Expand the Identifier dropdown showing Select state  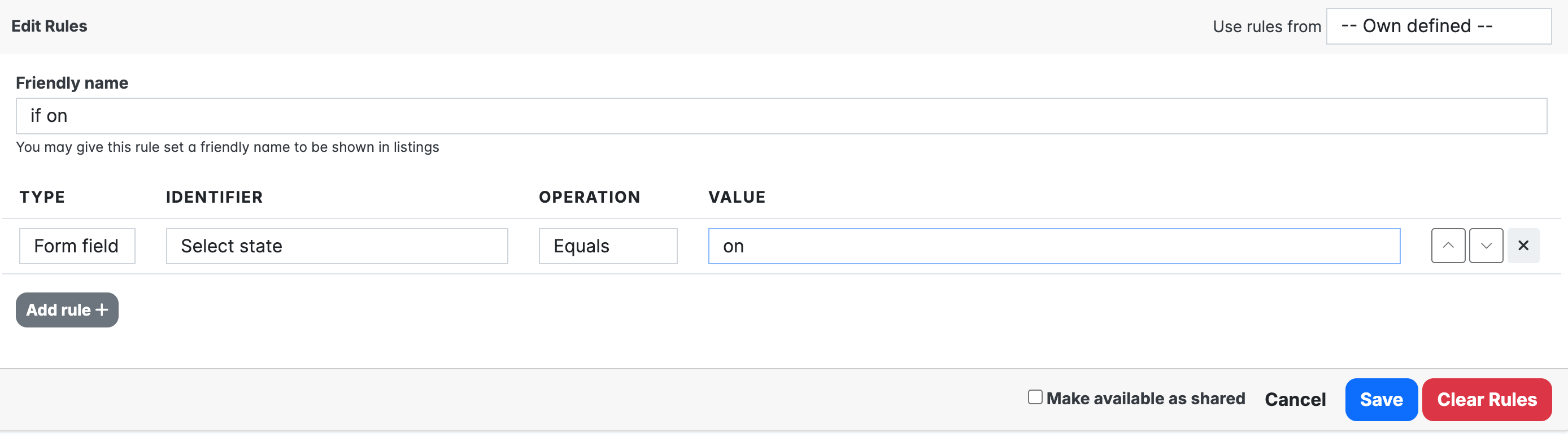[337, 246]
